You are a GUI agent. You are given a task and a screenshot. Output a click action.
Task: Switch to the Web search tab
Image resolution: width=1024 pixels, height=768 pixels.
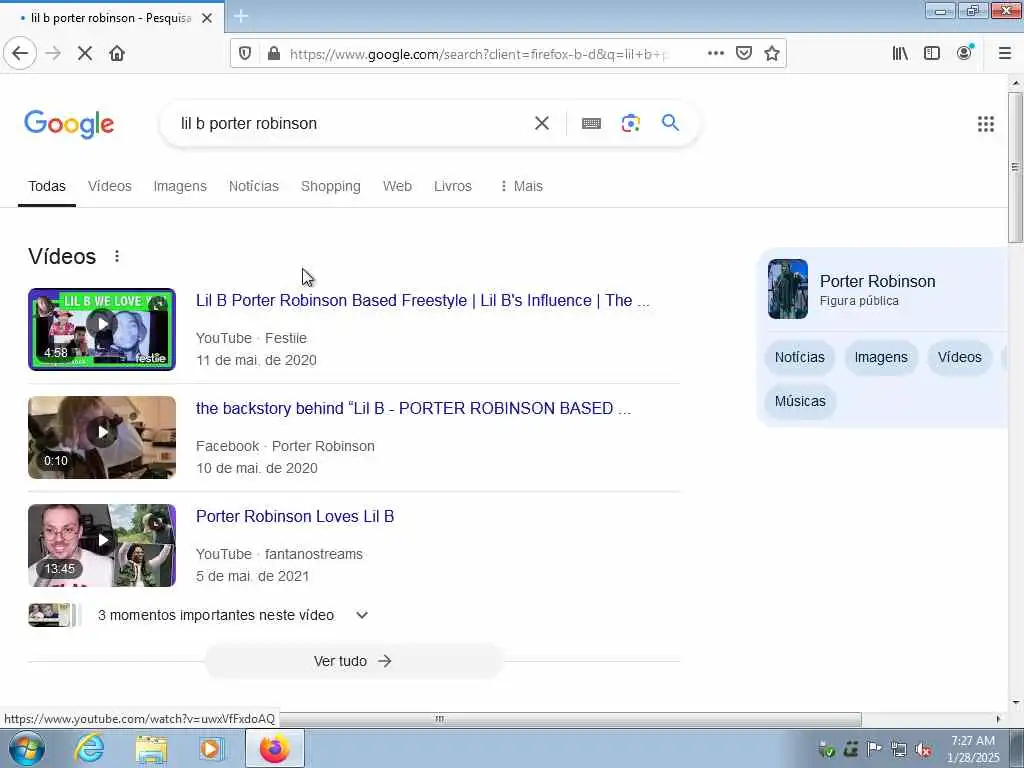pos(397,186)
